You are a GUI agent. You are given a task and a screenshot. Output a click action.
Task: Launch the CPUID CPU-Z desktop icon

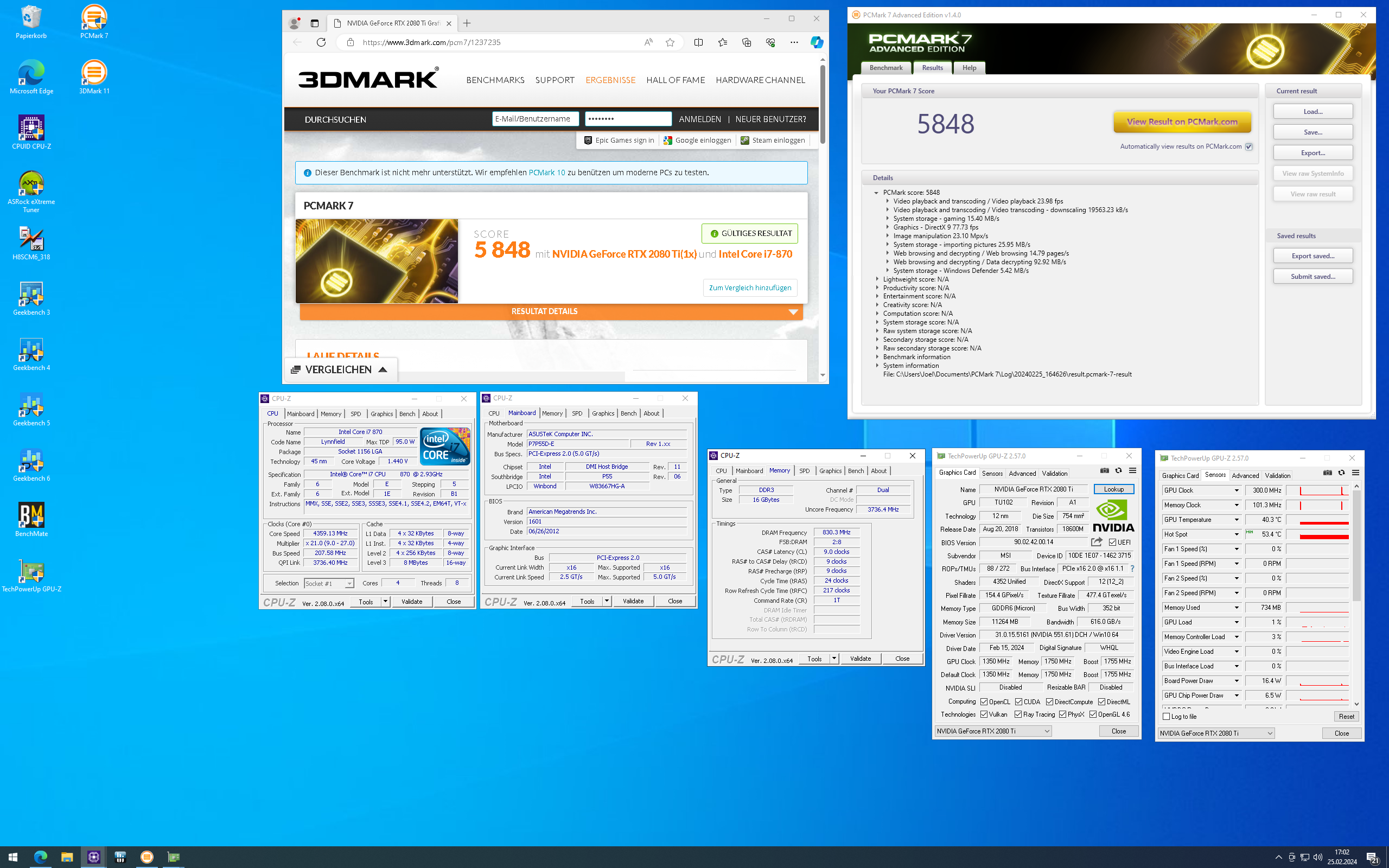31,132
